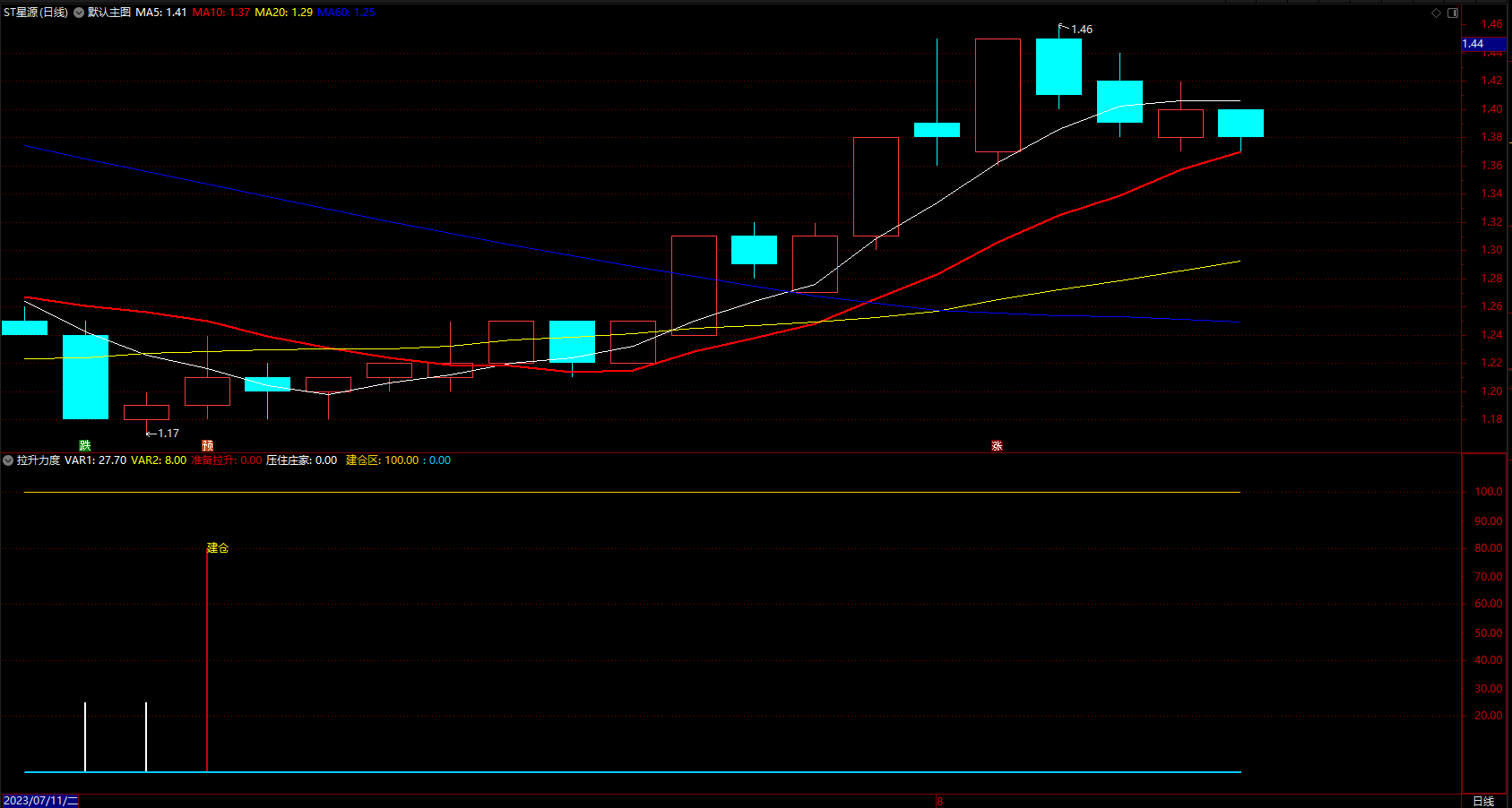Viewport: 1512px width, 808px height.
Task: Click the 拉升力度 indicator name
Action: 39,460
